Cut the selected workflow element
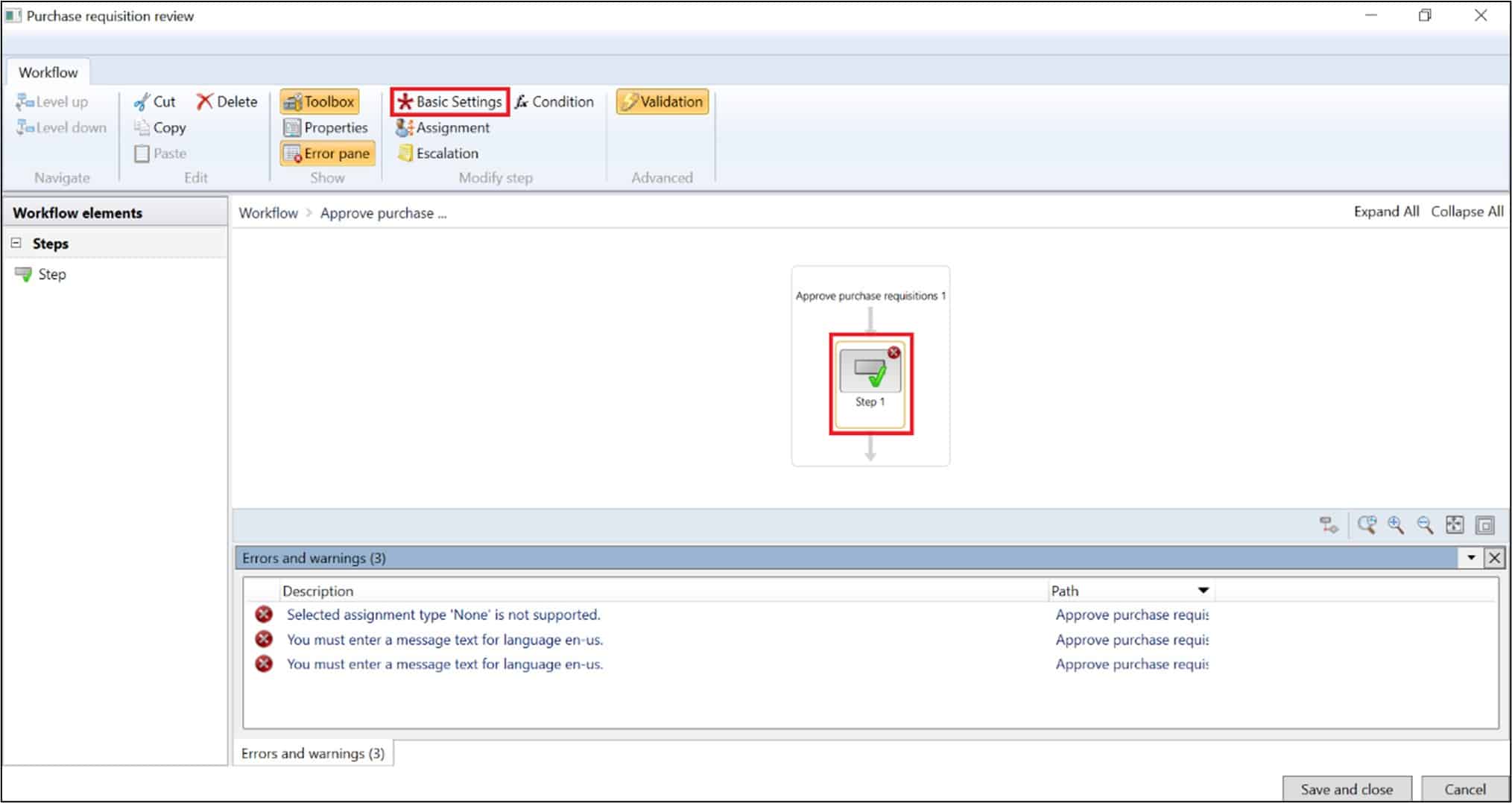The height and width of the screenshot is (803, 1512). [x=154, y=102]
